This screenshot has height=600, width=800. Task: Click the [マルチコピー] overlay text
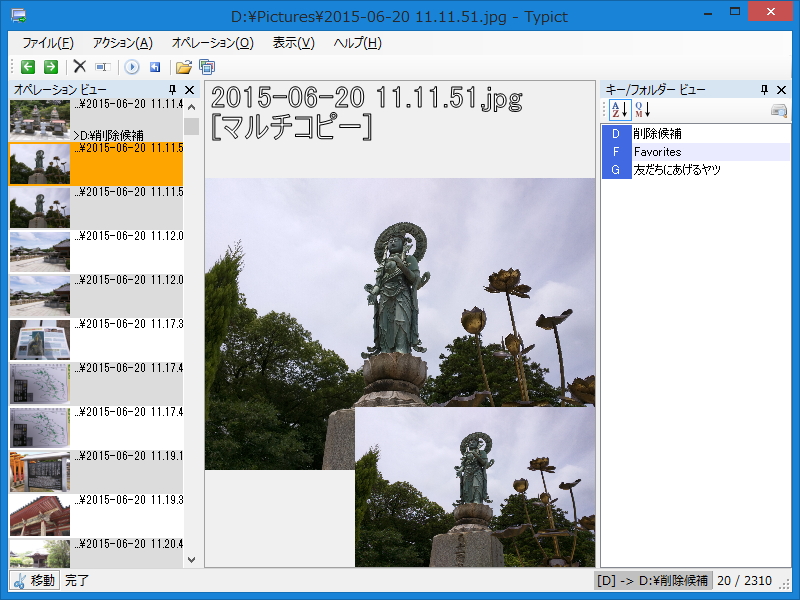click(x=291, y=127)
